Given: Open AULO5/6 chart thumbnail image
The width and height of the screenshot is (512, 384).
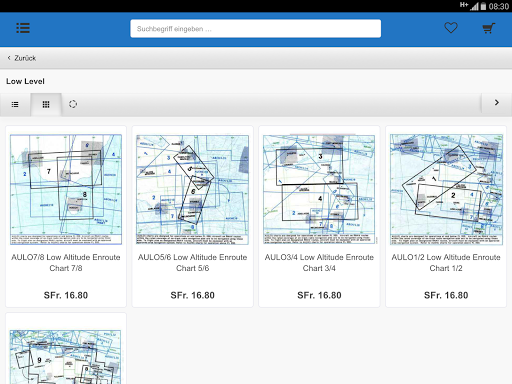Looking at the screenshot, I should click(x=193, y=189).
